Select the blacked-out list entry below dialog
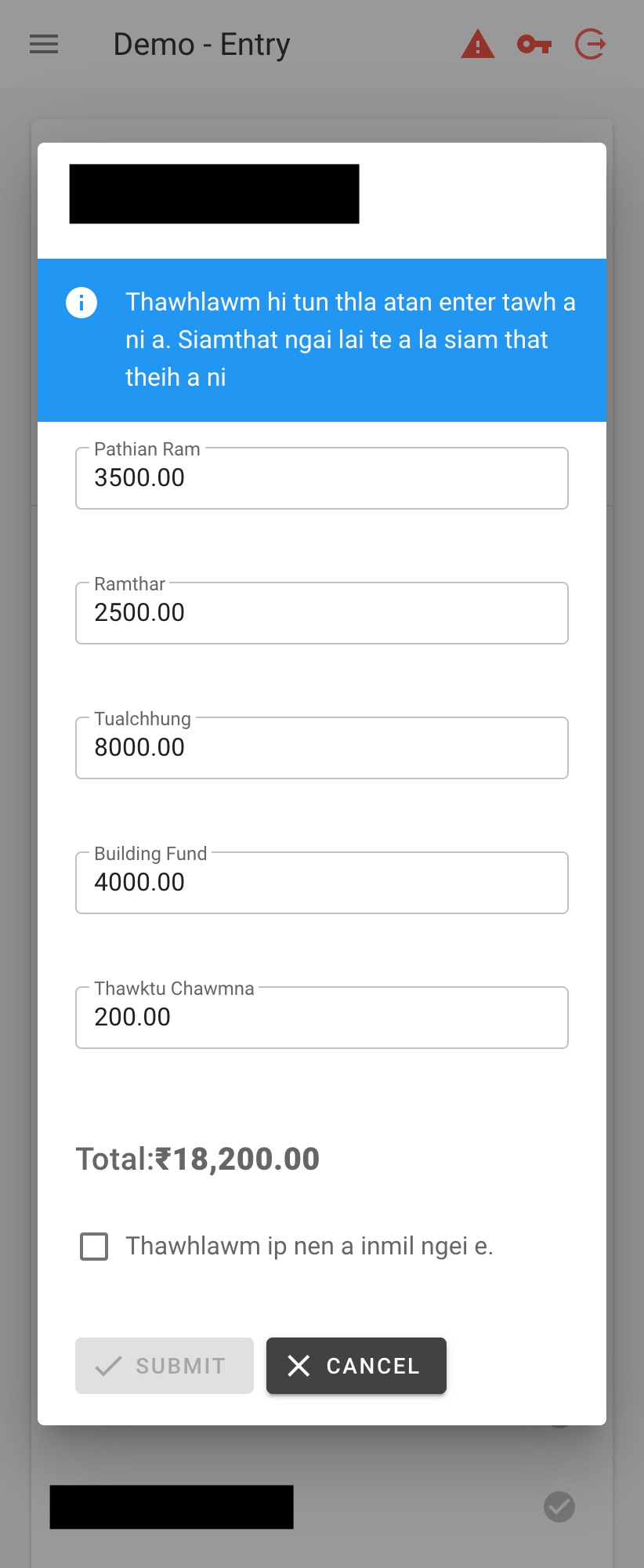 (172, 1506)
